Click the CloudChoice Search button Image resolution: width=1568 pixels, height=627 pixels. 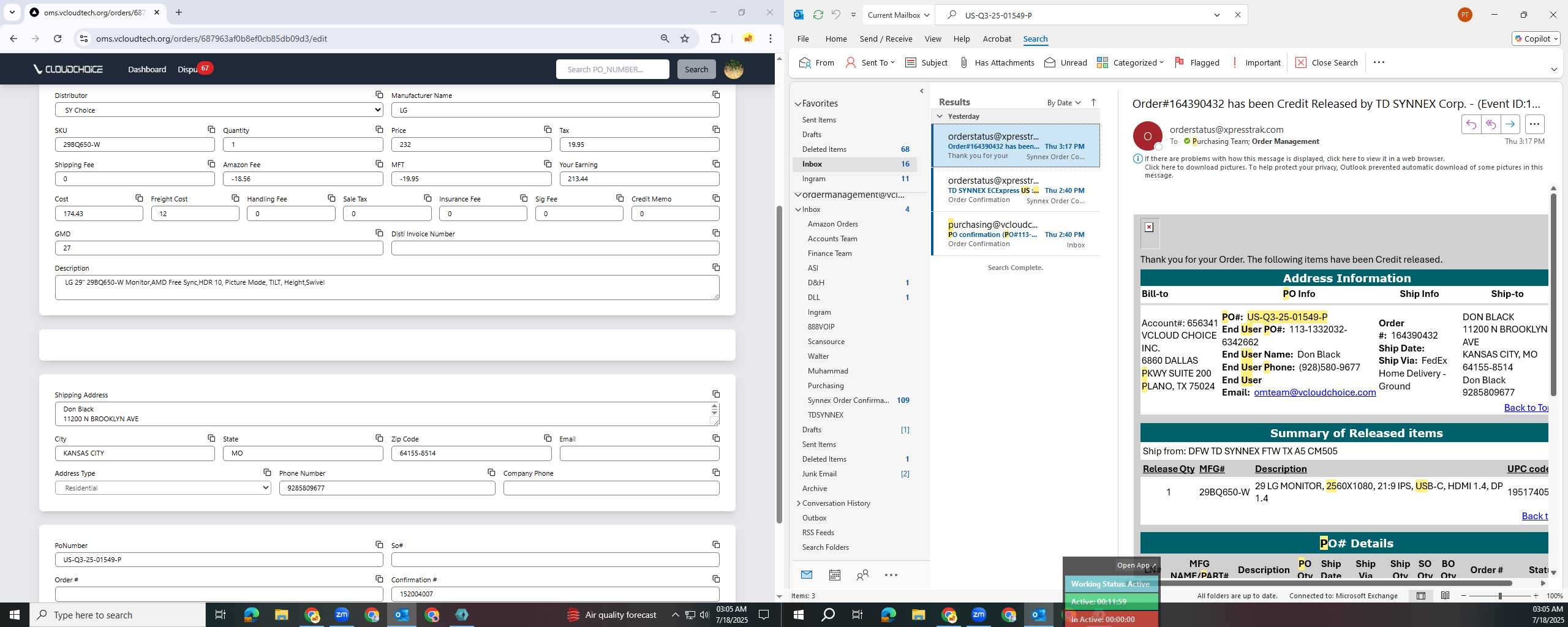696,69
